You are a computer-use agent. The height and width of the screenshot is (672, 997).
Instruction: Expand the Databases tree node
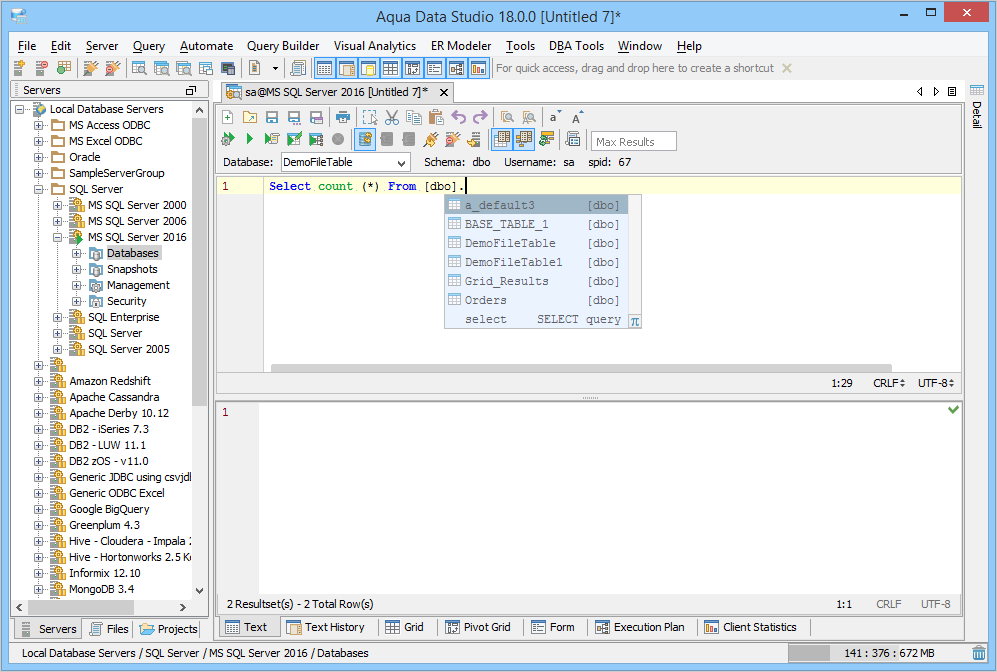click(76, 253)
